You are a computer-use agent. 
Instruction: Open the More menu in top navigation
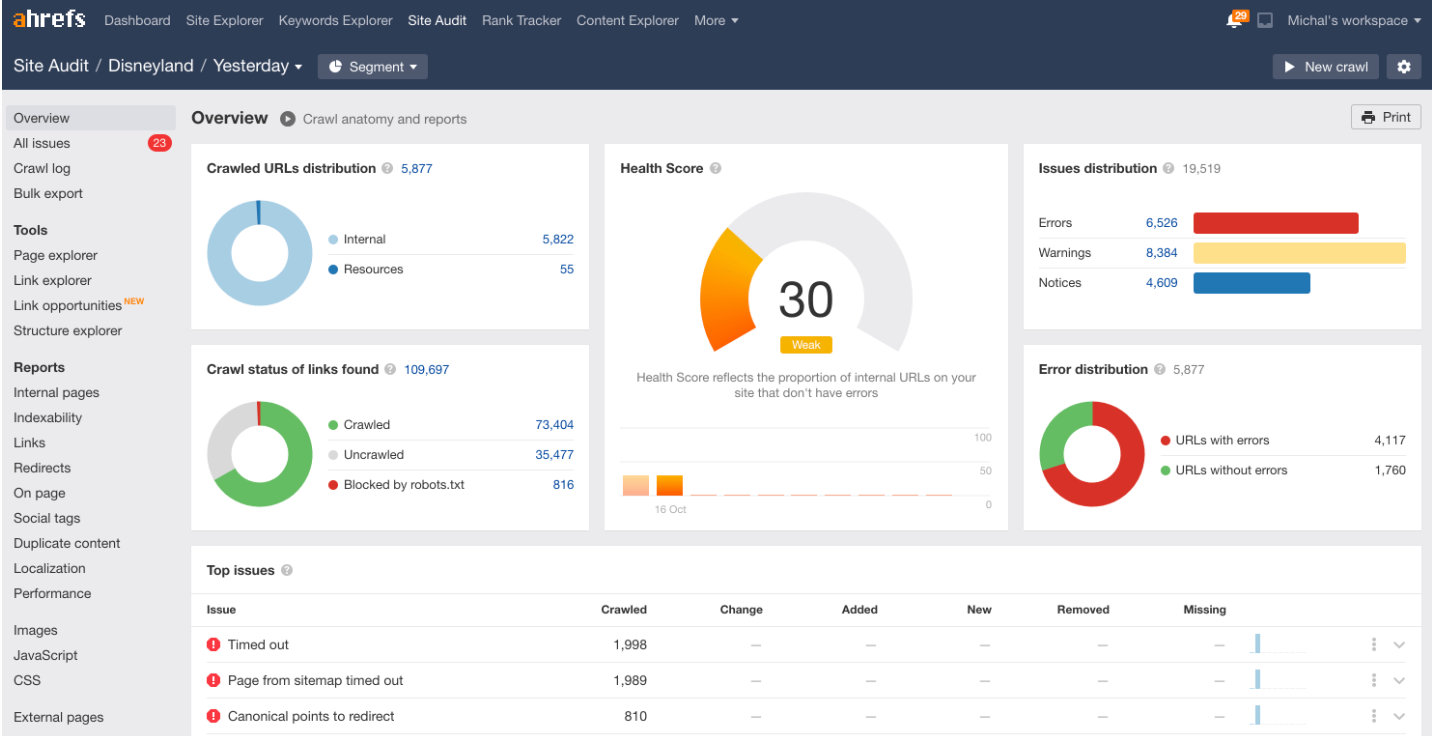716,20
